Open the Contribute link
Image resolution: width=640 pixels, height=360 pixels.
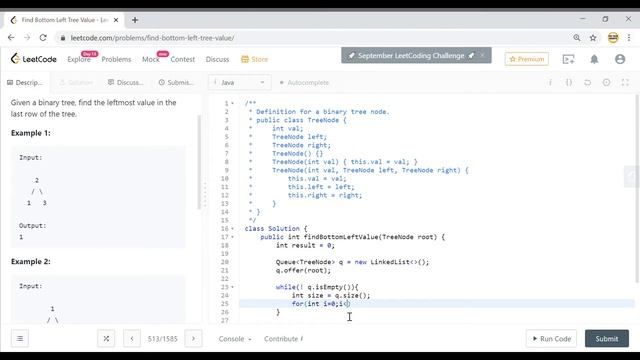(x=283, y=339)
